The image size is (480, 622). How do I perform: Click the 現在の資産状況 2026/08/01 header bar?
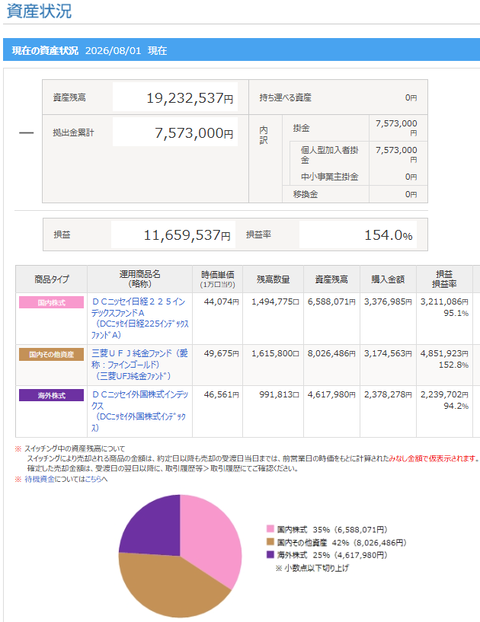(x=242, y=50)
